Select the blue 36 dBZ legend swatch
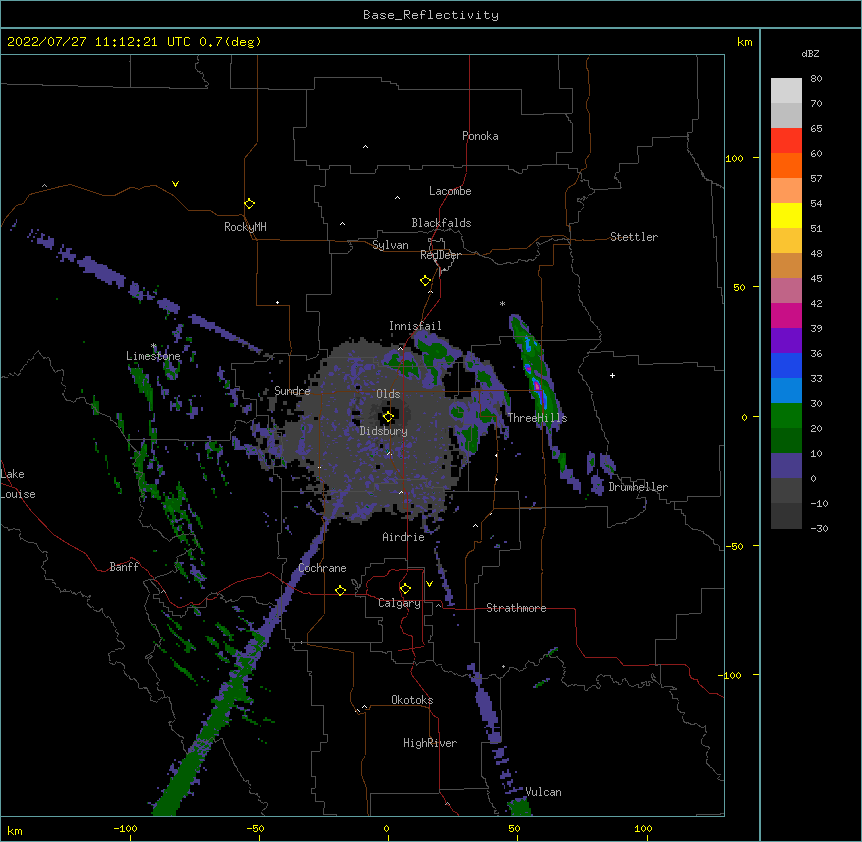The height and width of the screenshot is (842, 862). [786, 365]
